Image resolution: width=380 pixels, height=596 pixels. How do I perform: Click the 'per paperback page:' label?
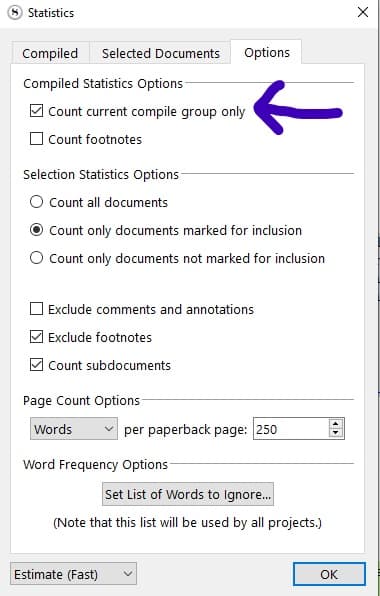185,430
